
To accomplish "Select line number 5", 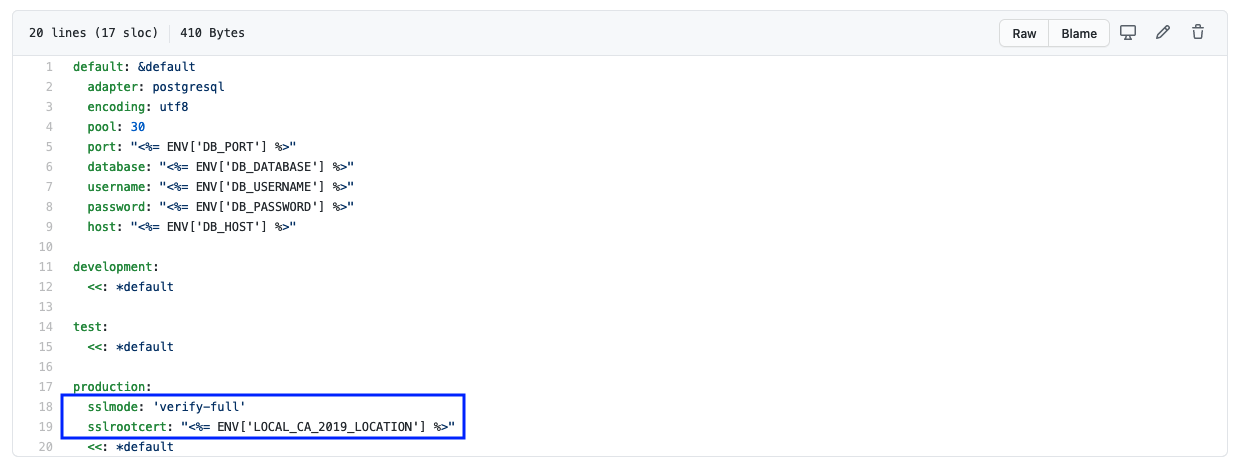I will click(48, 147).
